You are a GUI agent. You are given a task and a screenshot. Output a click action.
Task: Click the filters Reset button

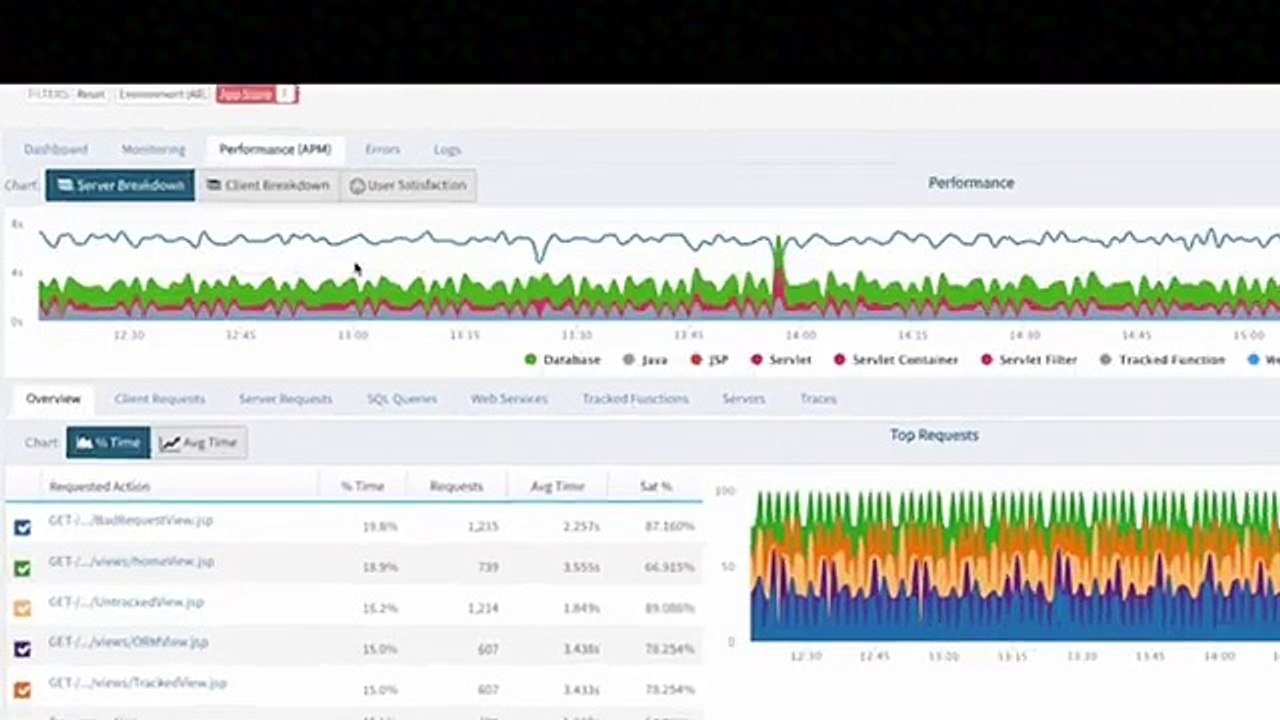[90, 94]
